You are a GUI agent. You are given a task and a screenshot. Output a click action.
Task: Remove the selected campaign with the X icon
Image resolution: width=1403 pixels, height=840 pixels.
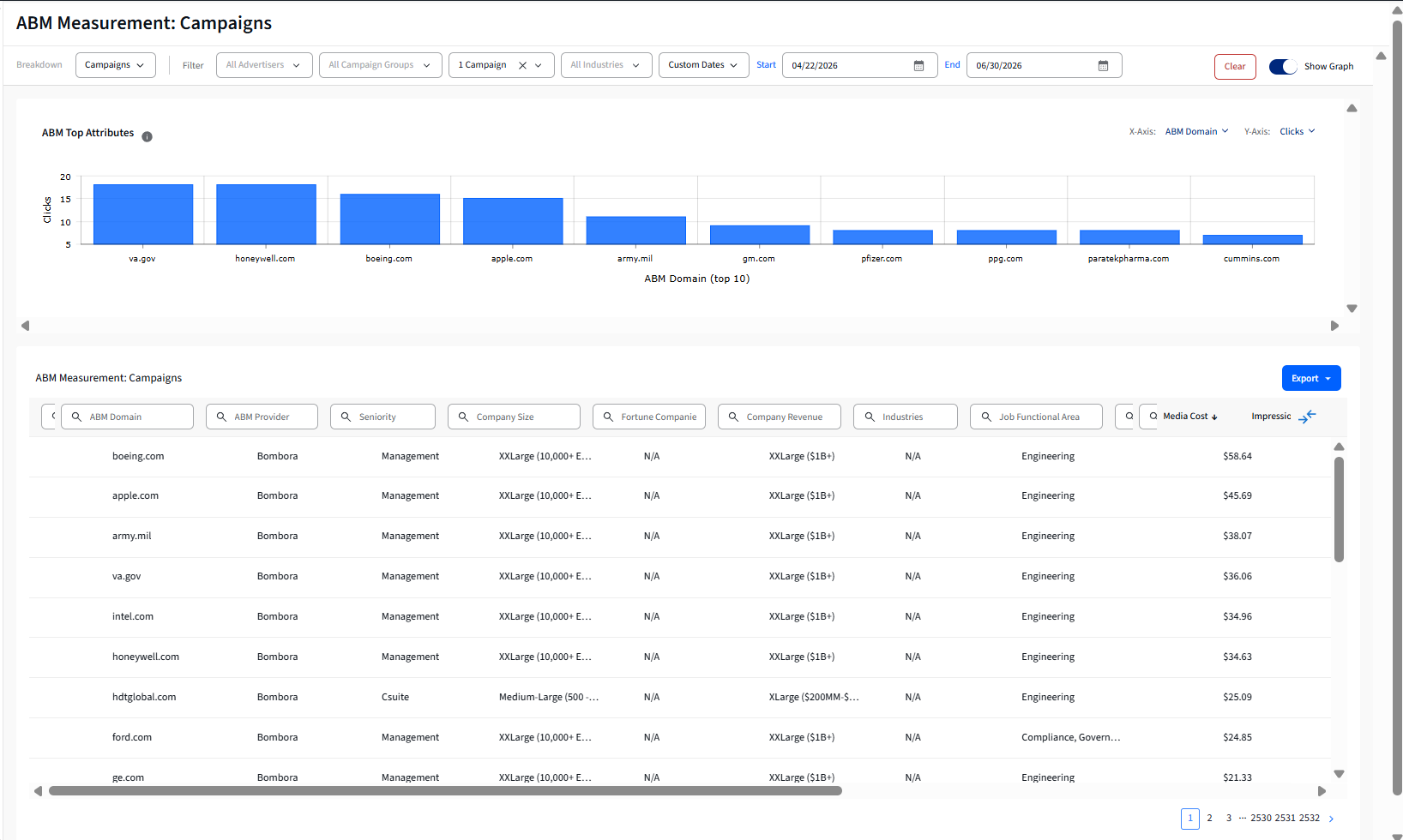(x=522, y=65)
